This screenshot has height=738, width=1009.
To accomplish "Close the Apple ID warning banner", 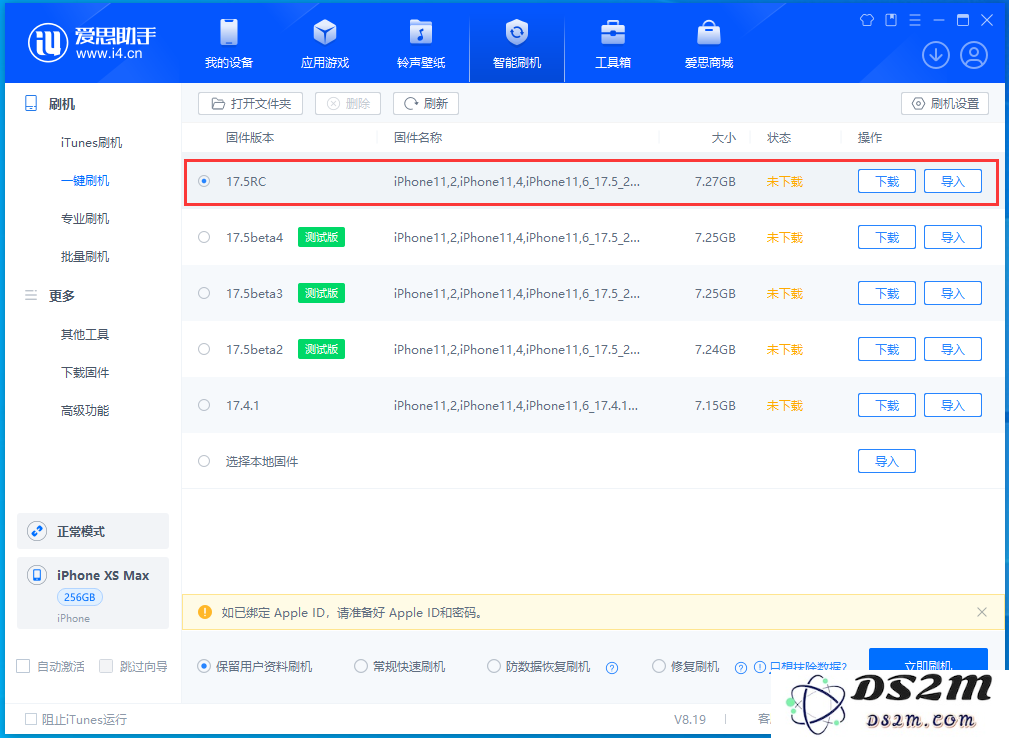I will point(981,612).
